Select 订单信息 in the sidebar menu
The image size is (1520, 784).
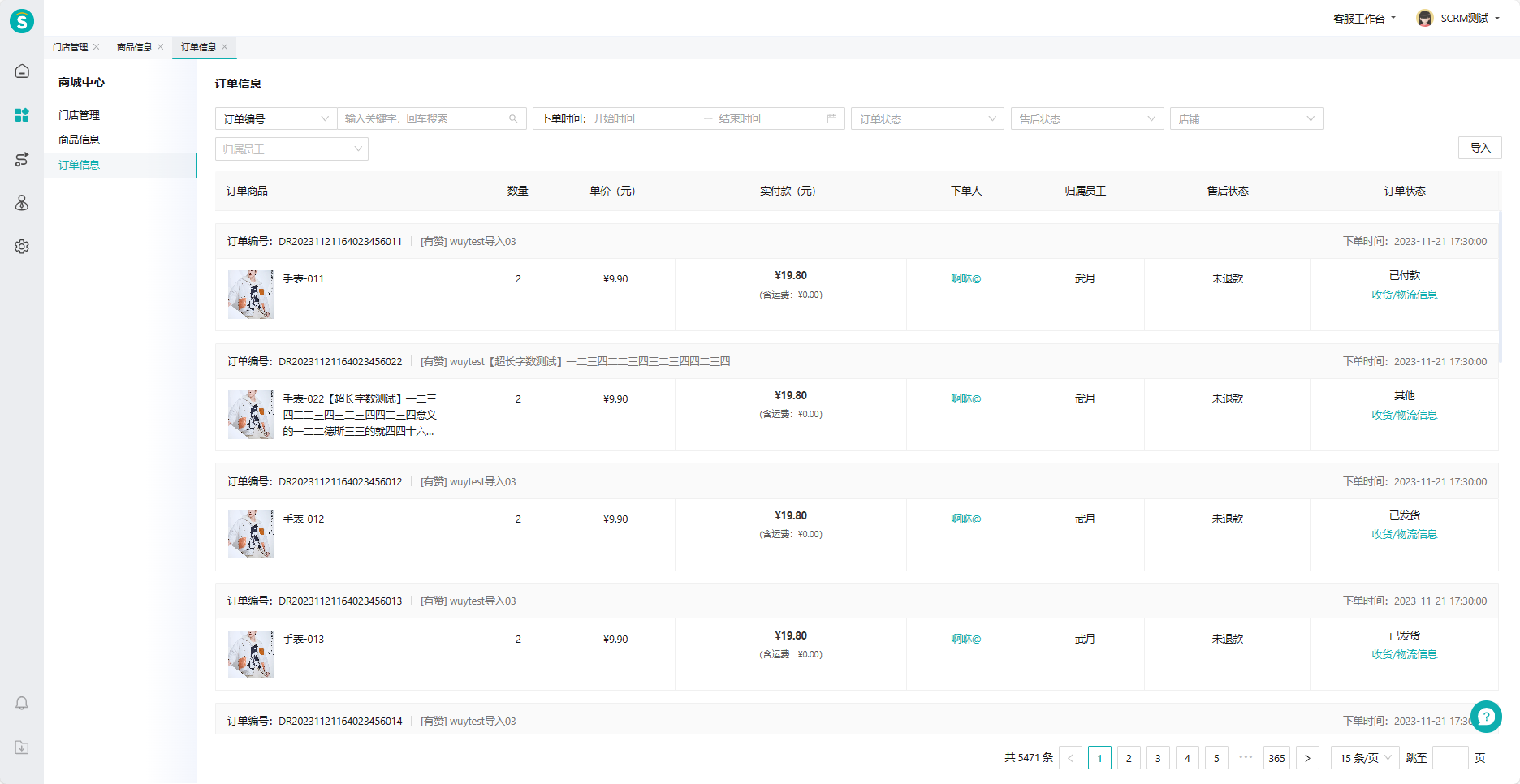(120, 165)
